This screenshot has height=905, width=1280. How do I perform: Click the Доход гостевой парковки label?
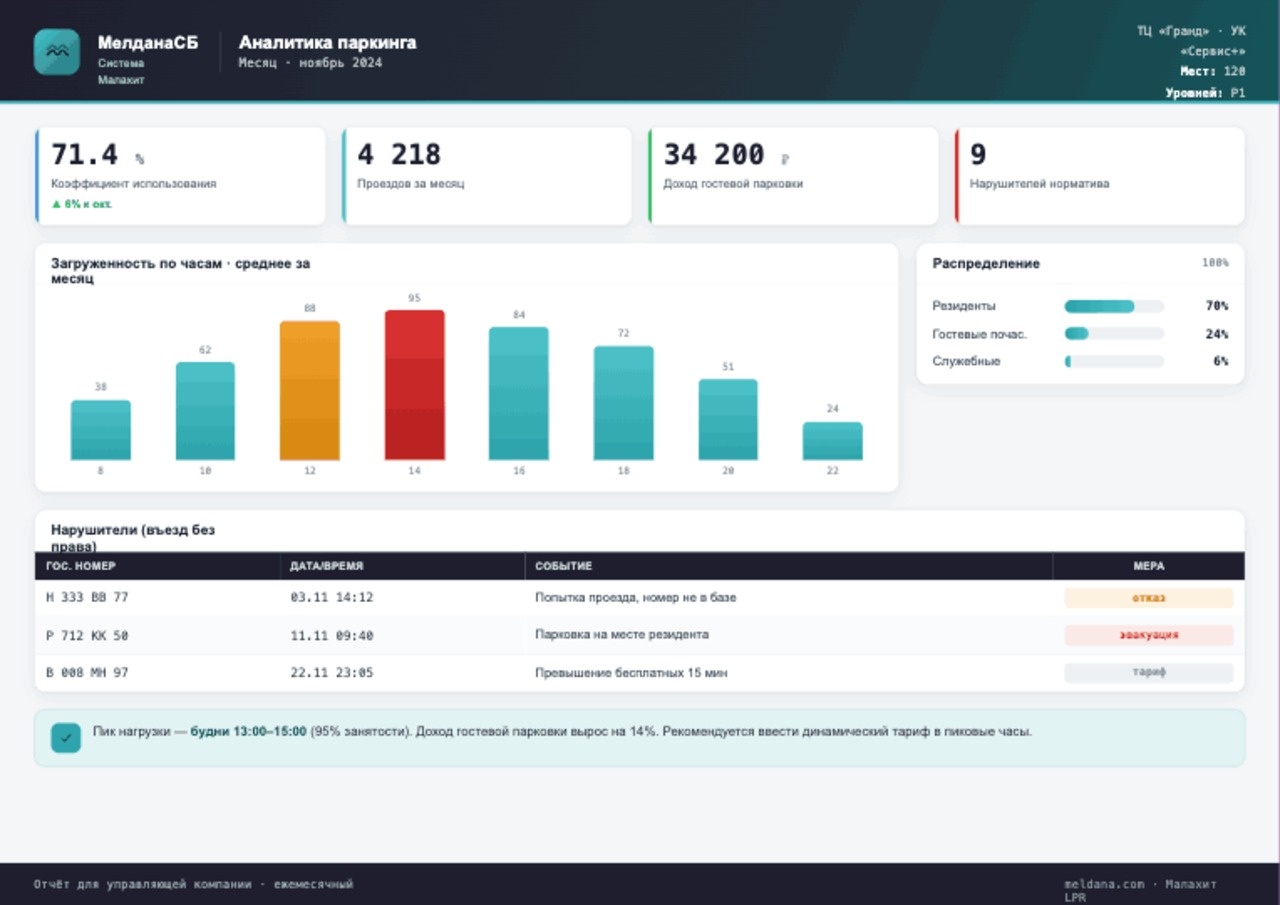733,184
